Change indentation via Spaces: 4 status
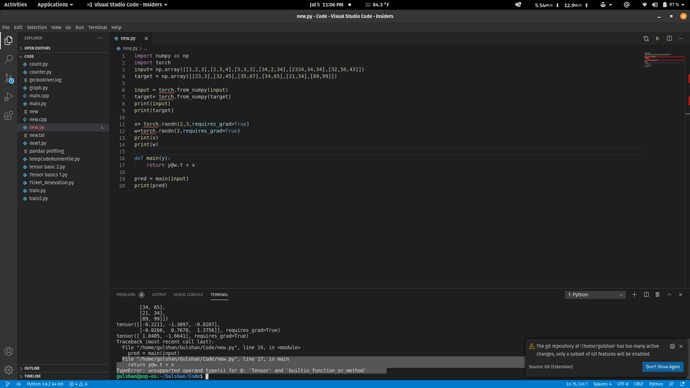 (x=602, y=384)
